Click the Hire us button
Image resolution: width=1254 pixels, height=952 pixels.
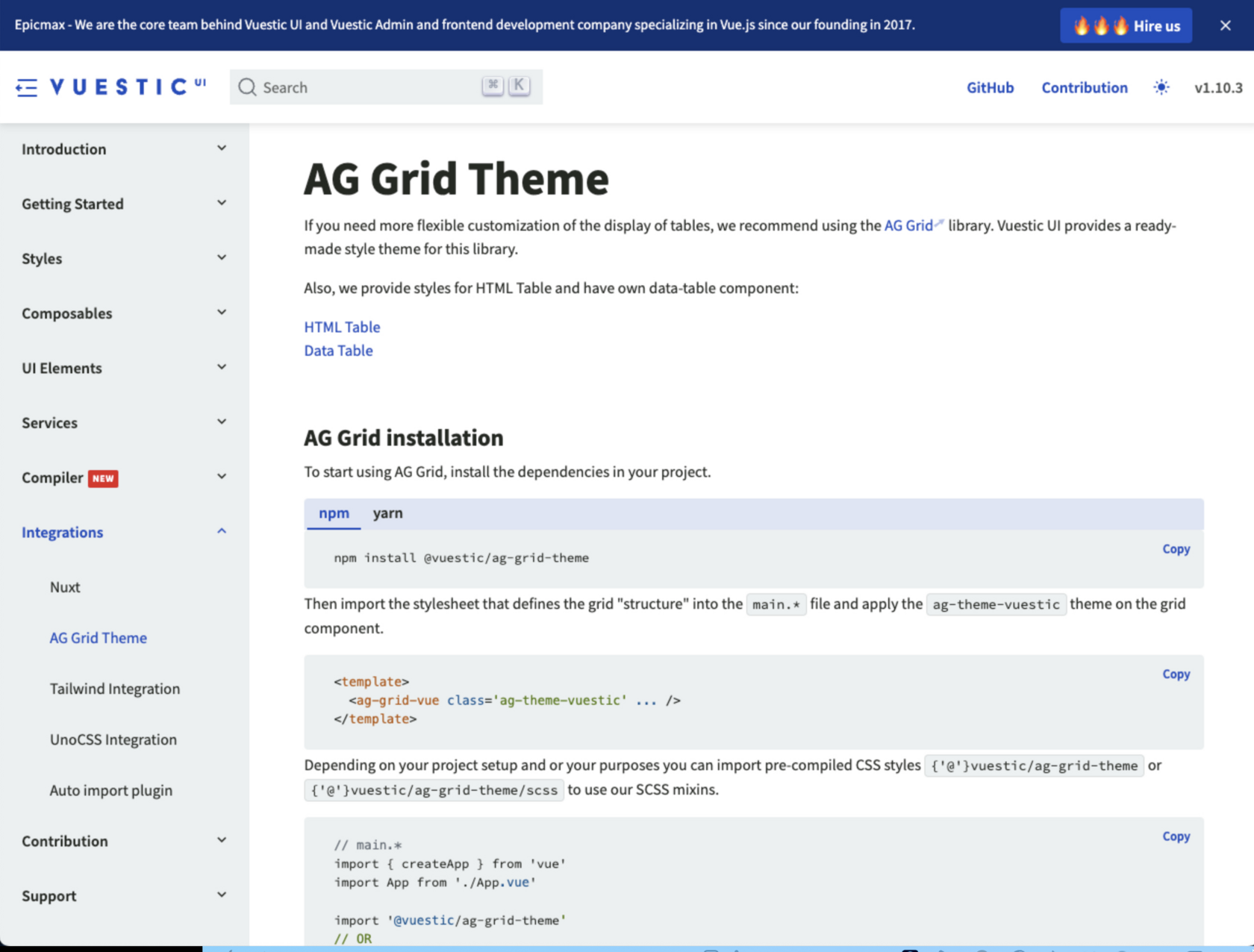tap(1126, 25)
